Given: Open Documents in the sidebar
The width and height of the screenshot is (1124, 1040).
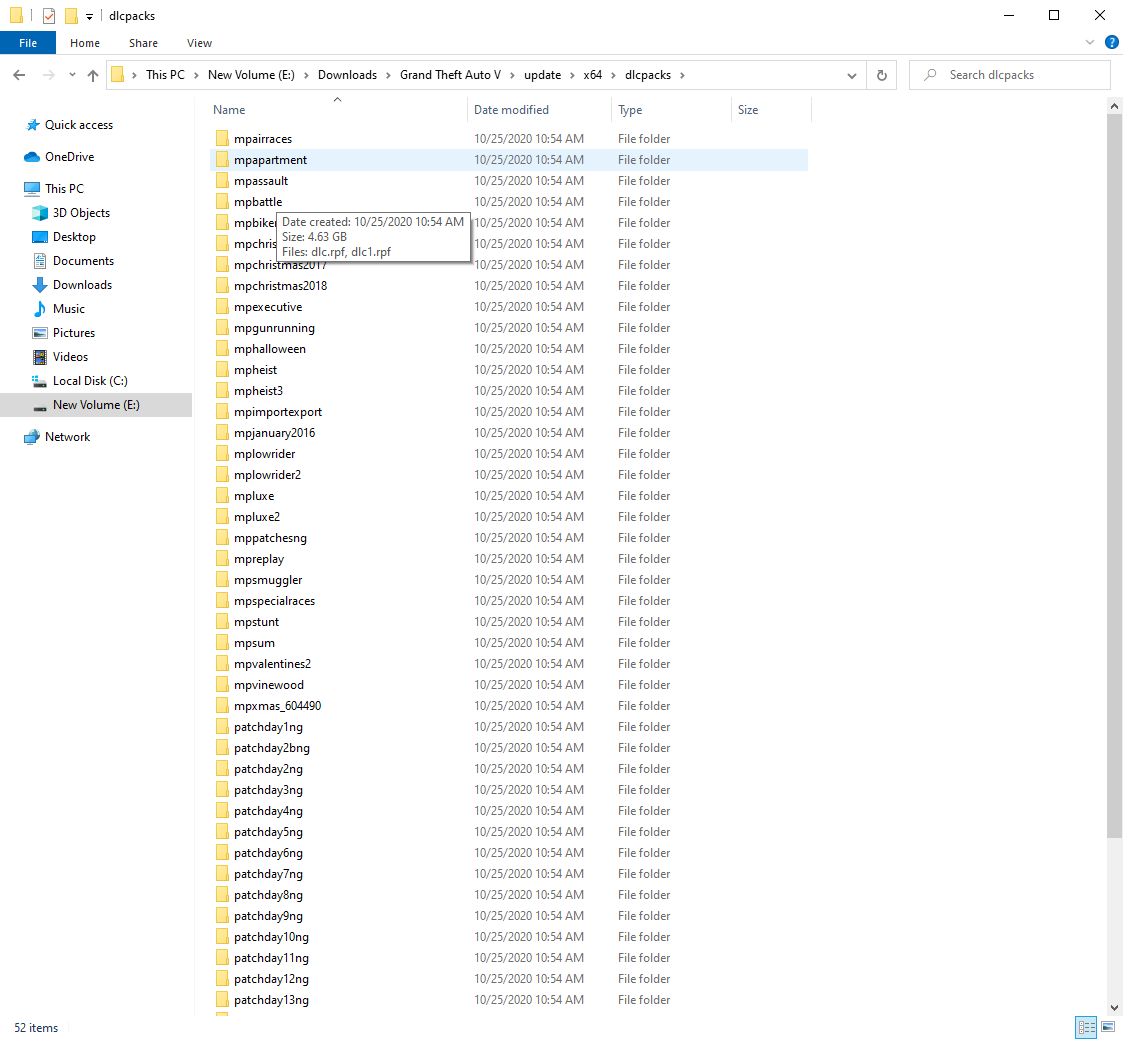Looking at the screenshot, I should click(83, 261).
